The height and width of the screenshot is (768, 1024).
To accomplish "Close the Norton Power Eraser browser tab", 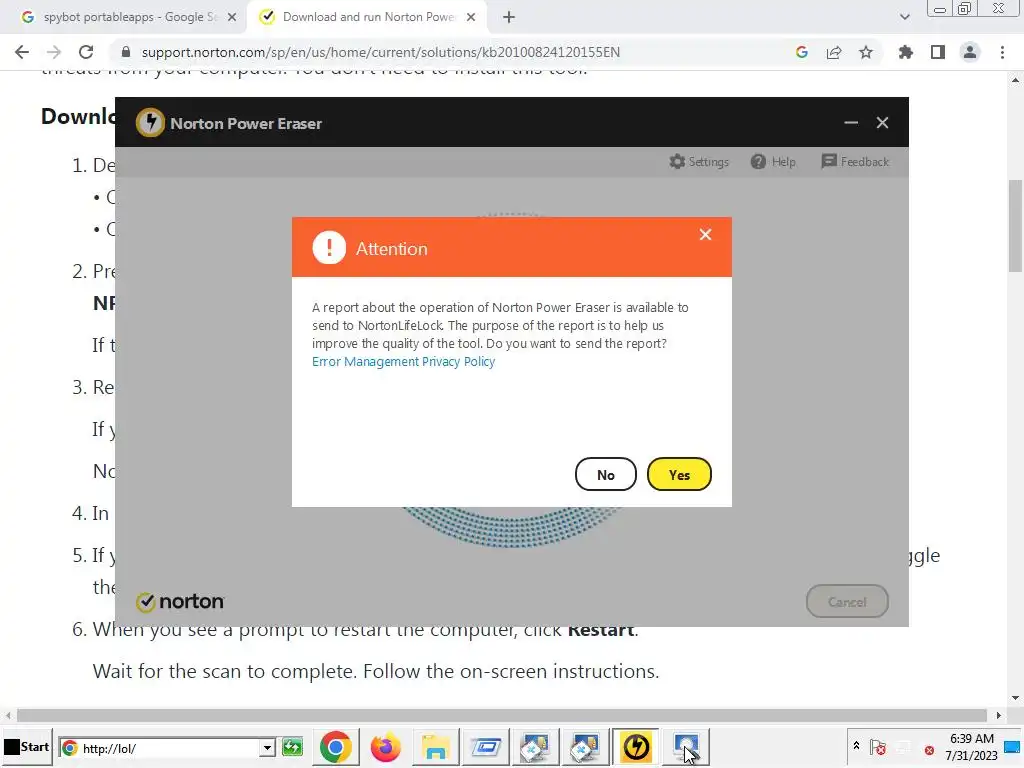I will [471, 17].
